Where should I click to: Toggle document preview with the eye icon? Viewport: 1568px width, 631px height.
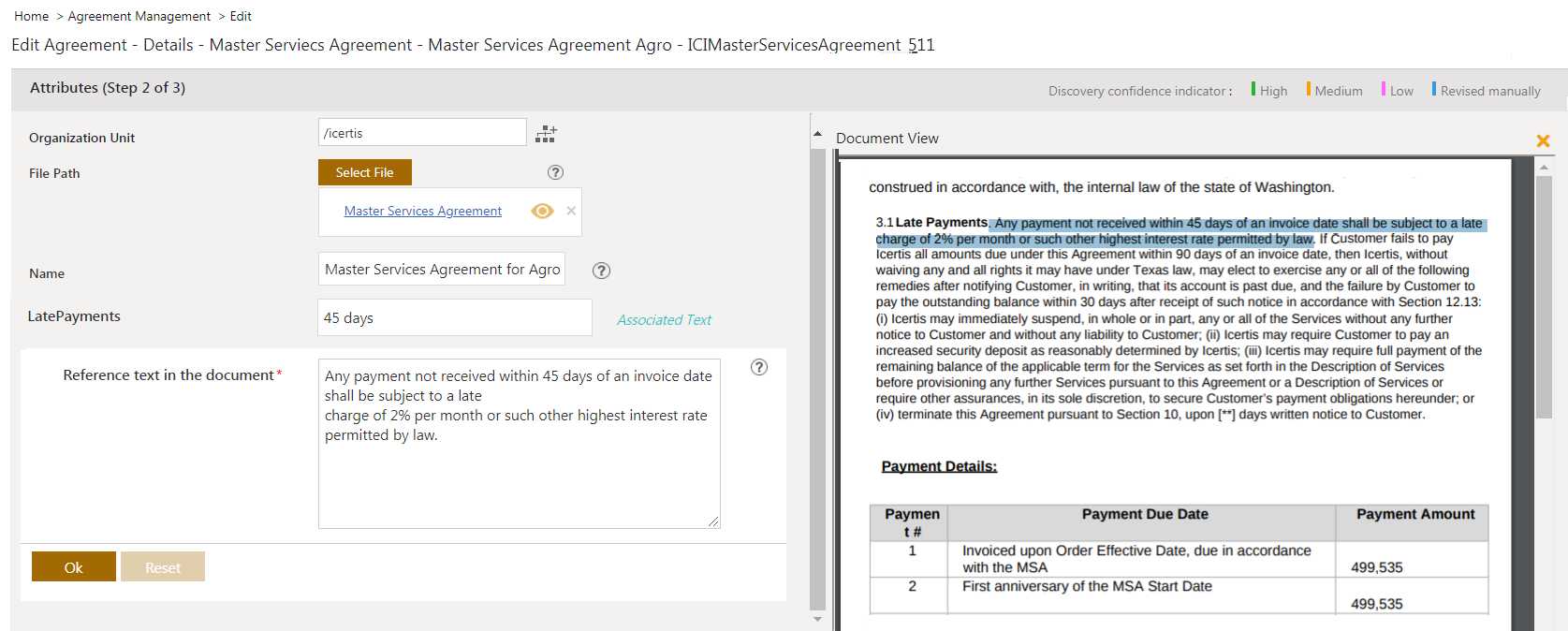(542, 211)
